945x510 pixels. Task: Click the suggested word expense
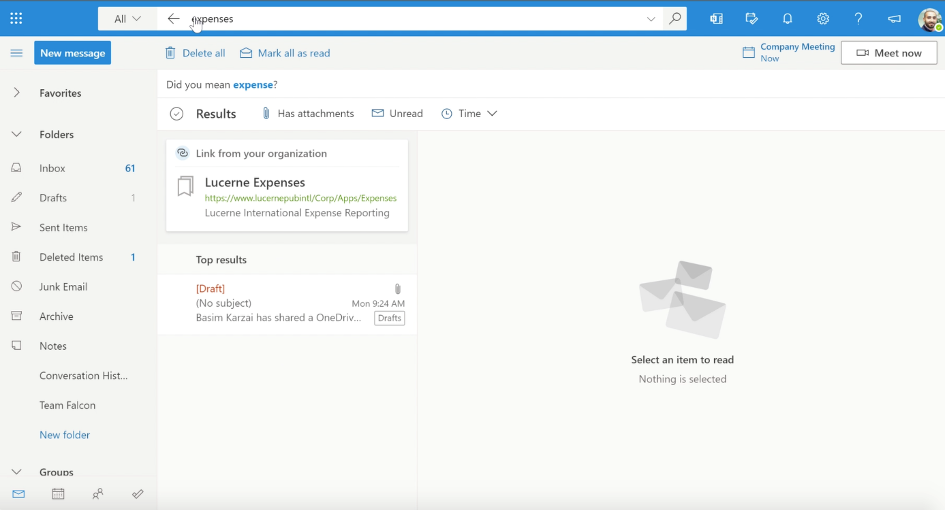(253, 84)
